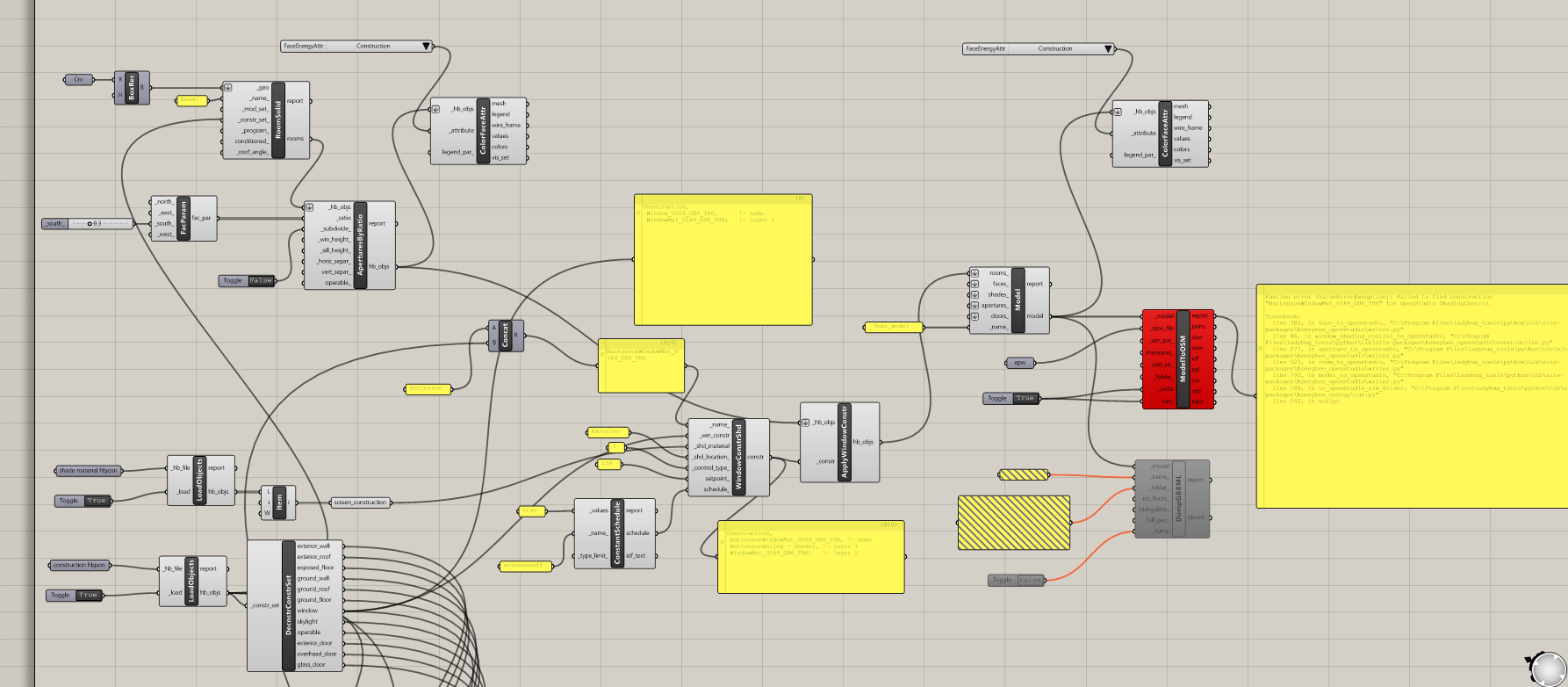The image size is (1568, 687).
Task: Click the _shd_material input on WindowConstrShd
Action: point(711,446)
